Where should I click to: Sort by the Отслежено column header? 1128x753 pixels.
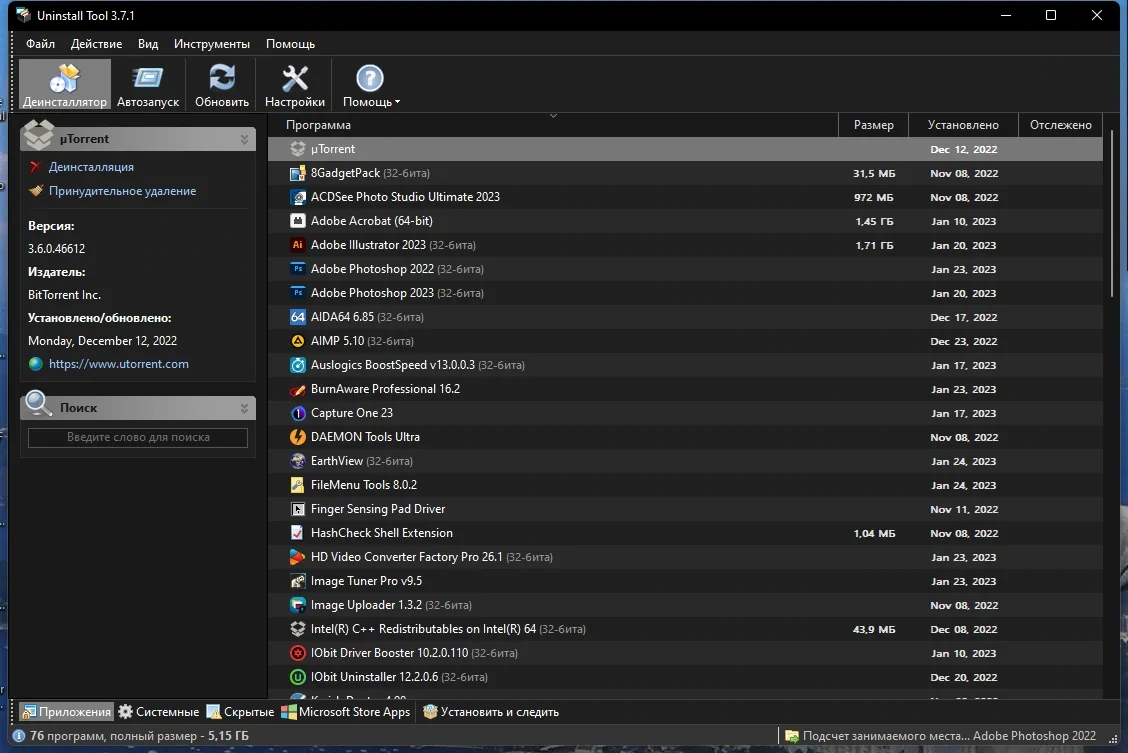click(x=1060, y=125)
